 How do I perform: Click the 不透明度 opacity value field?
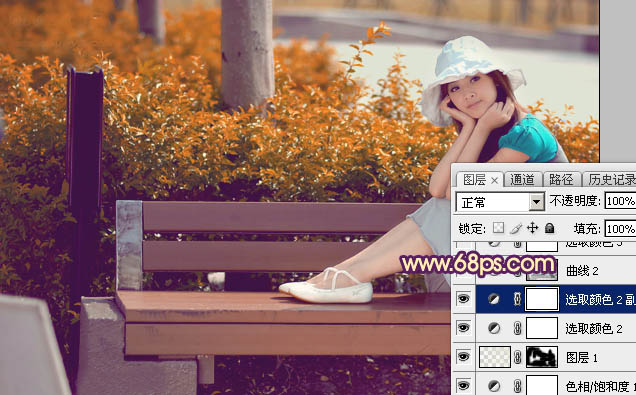pyautogui.click(x=620, y=201)
